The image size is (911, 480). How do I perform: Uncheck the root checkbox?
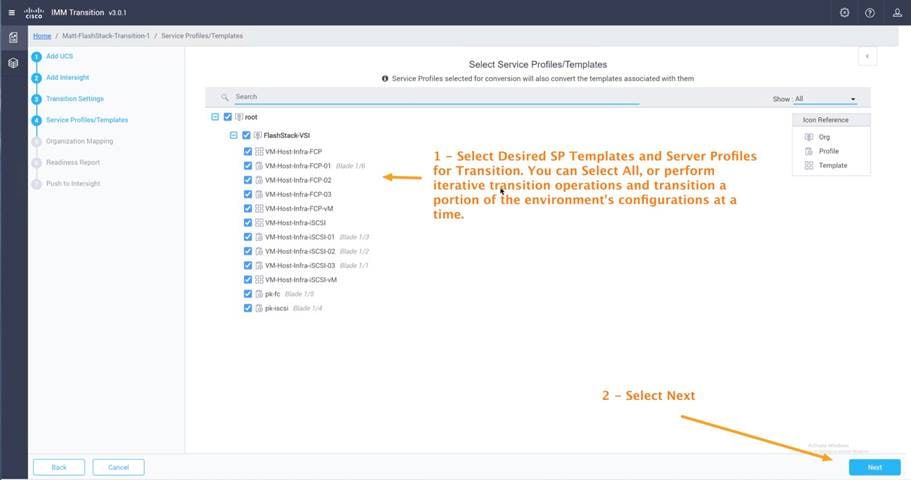(228, 117)
